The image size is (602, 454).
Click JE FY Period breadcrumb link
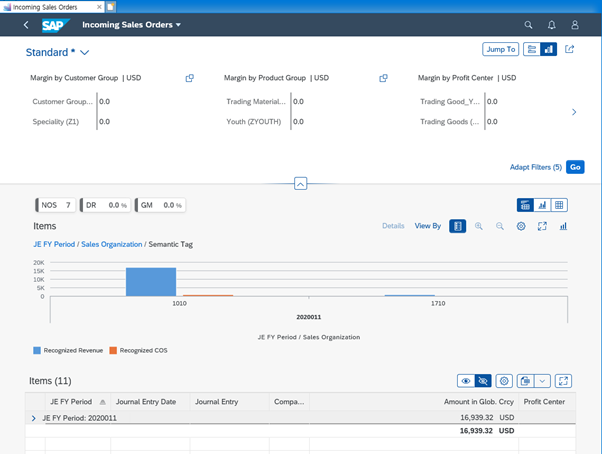click(x=54, y=244)
